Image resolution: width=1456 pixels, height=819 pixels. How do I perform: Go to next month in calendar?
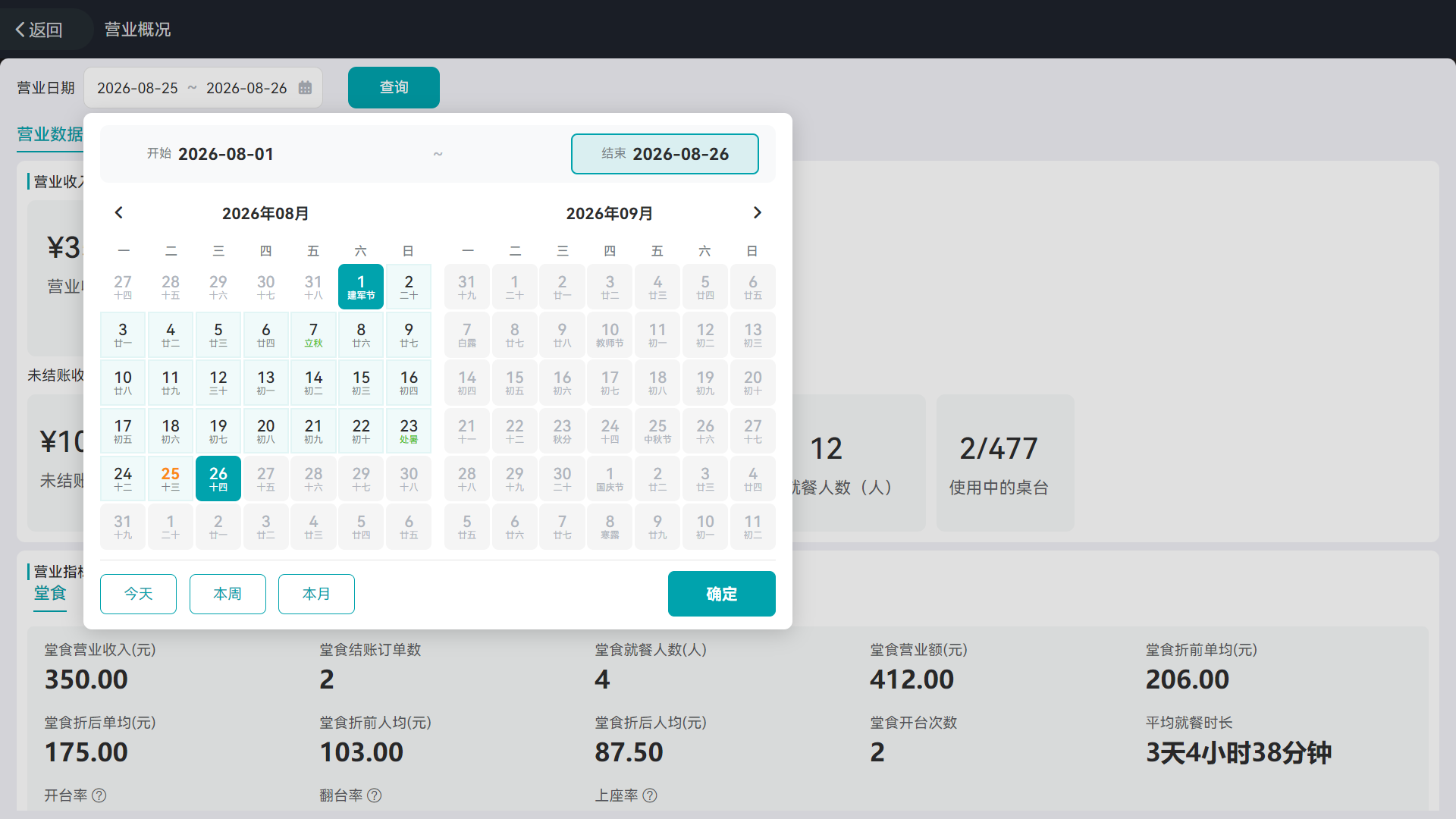click(757, 213)
